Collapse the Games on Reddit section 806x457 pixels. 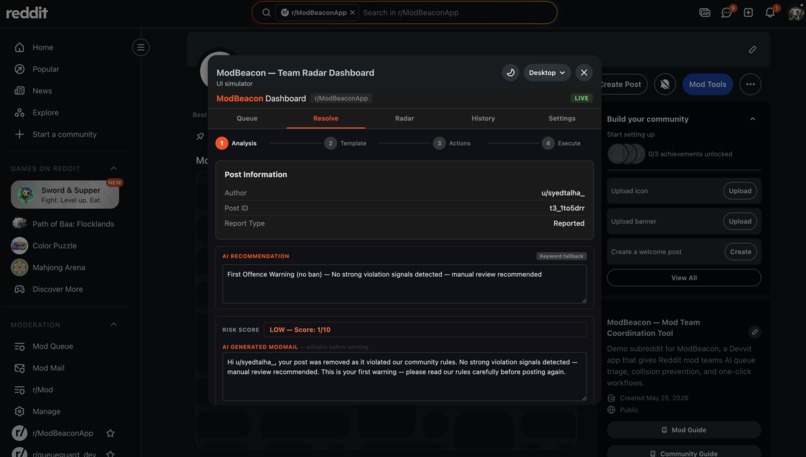114,169
